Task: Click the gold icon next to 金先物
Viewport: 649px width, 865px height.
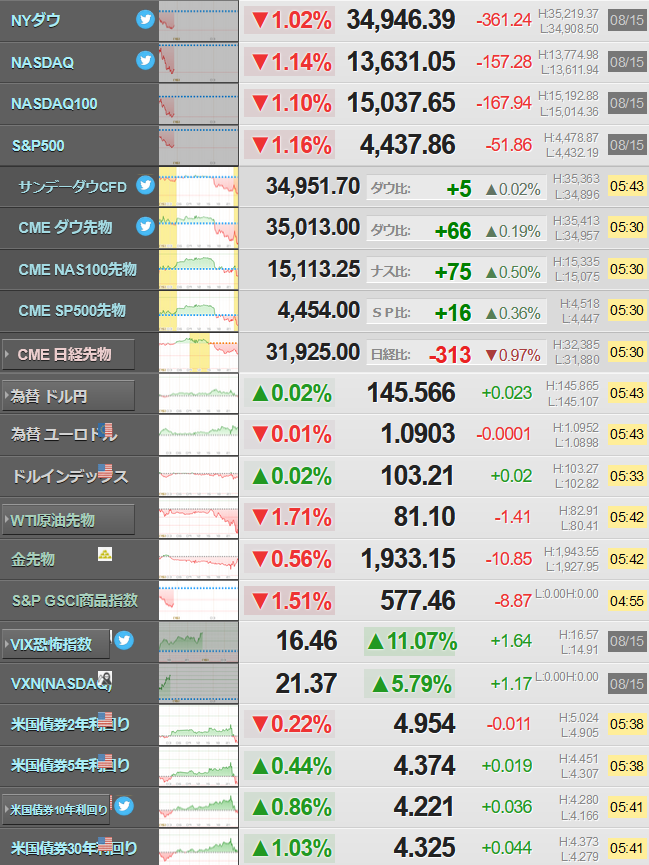Action: click(x=105, y=553)
